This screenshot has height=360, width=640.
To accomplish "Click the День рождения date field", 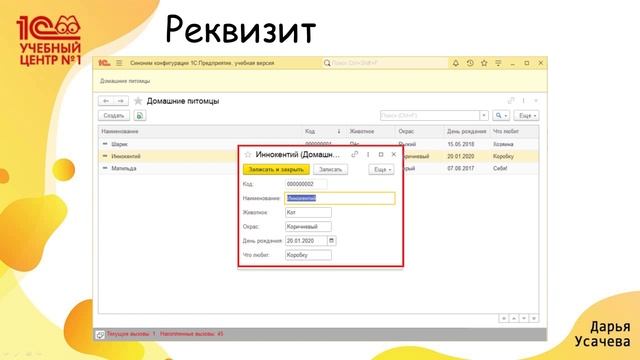I will point(306,241).
